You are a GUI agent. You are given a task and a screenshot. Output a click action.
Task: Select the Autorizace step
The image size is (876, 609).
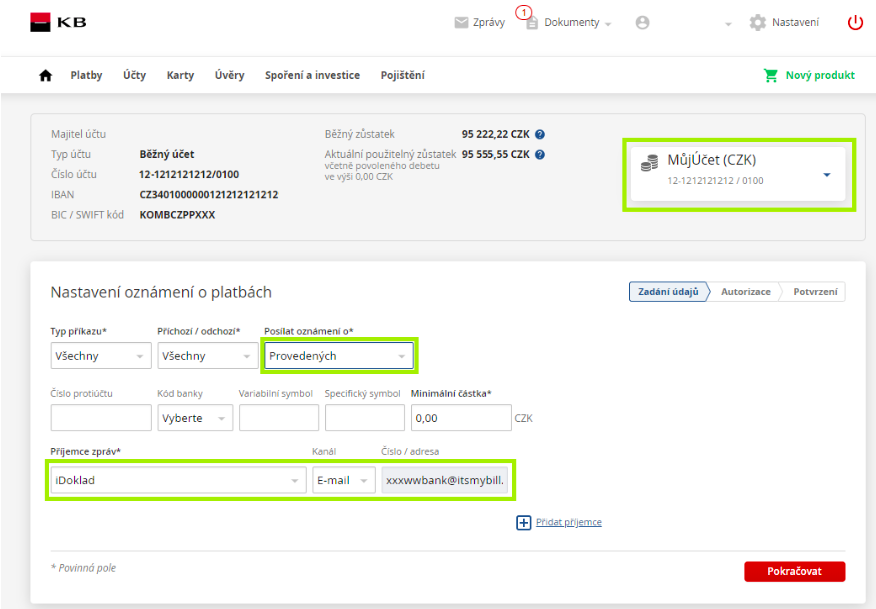(x=746, y=292)
